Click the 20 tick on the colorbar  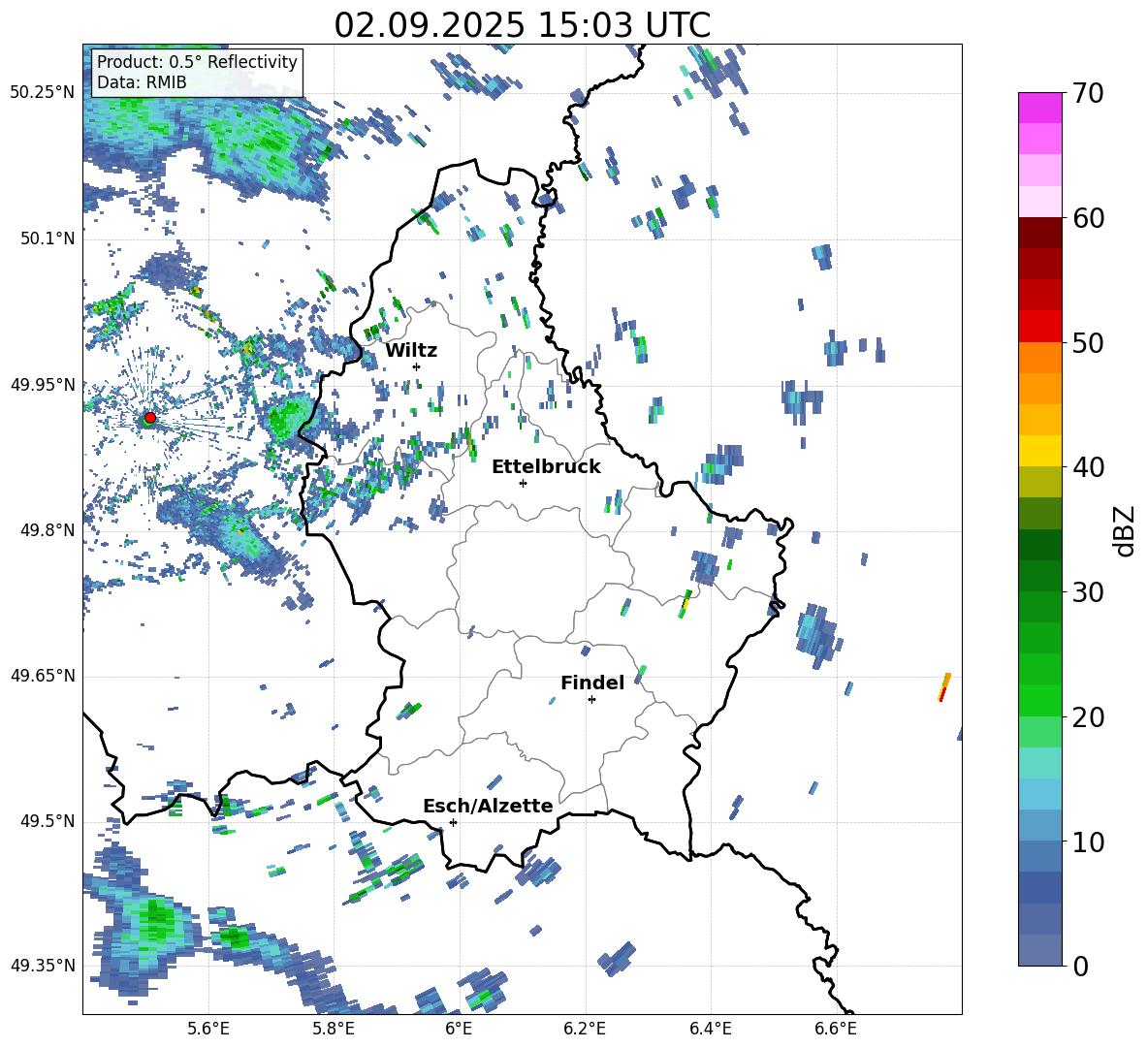(1088, 716)
